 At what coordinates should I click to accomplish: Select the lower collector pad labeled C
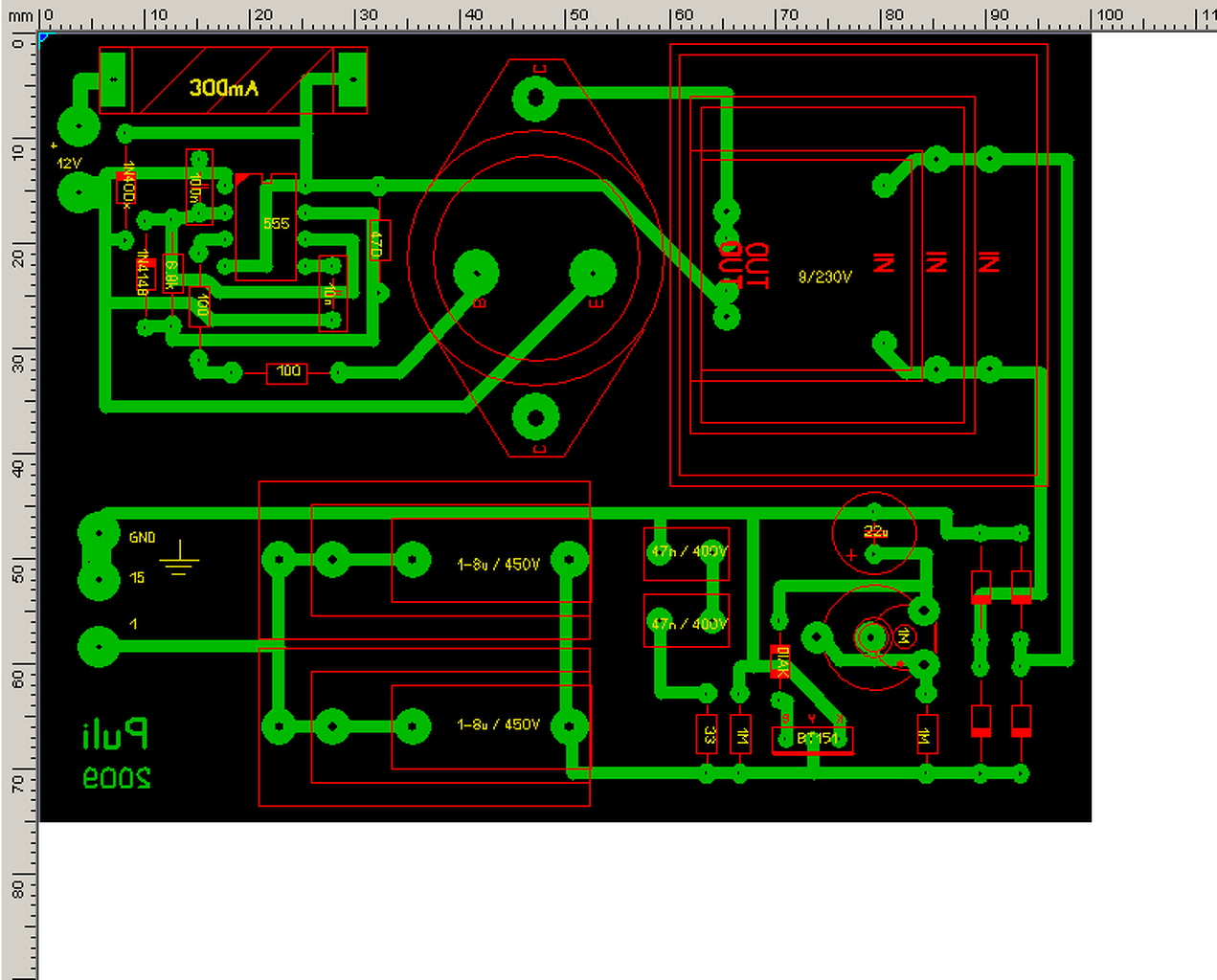point(535,418)
